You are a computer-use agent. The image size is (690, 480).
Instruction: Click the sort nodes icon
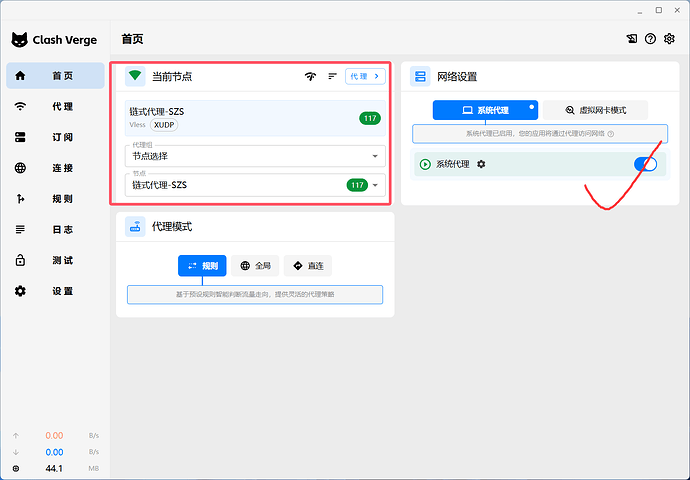[332, 77]
